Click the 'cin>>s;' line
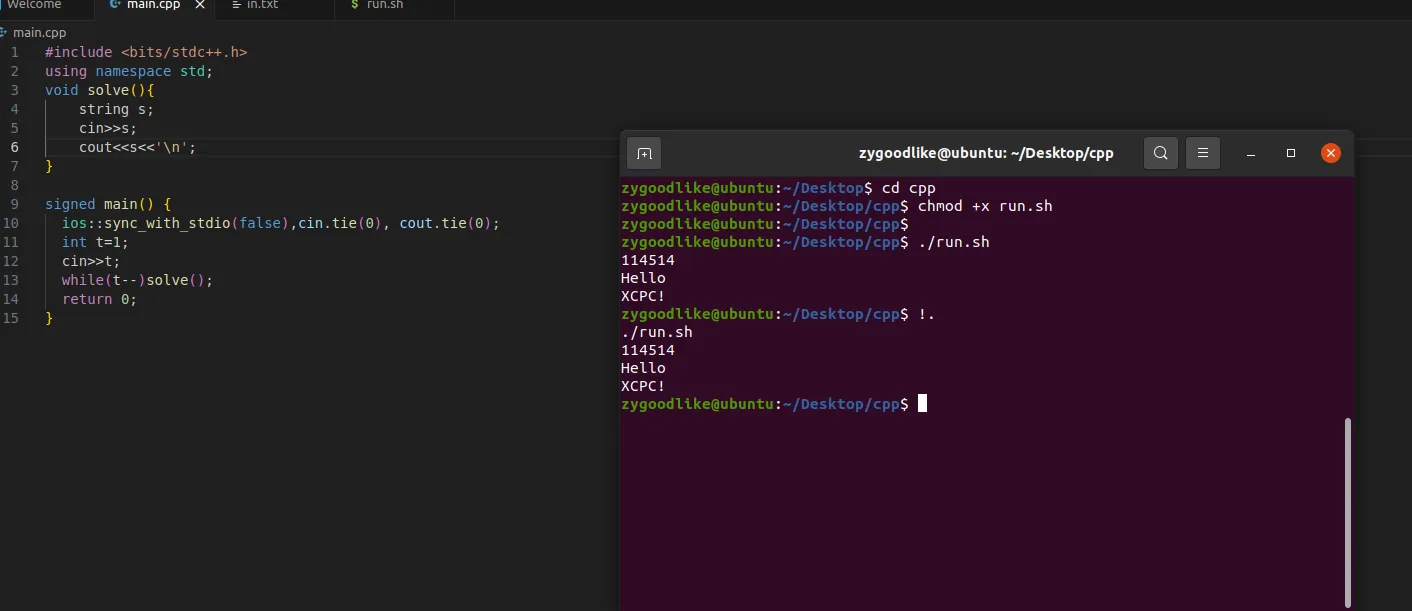The width and height of the screenshot is (1412, 611). tap(108, 128)
